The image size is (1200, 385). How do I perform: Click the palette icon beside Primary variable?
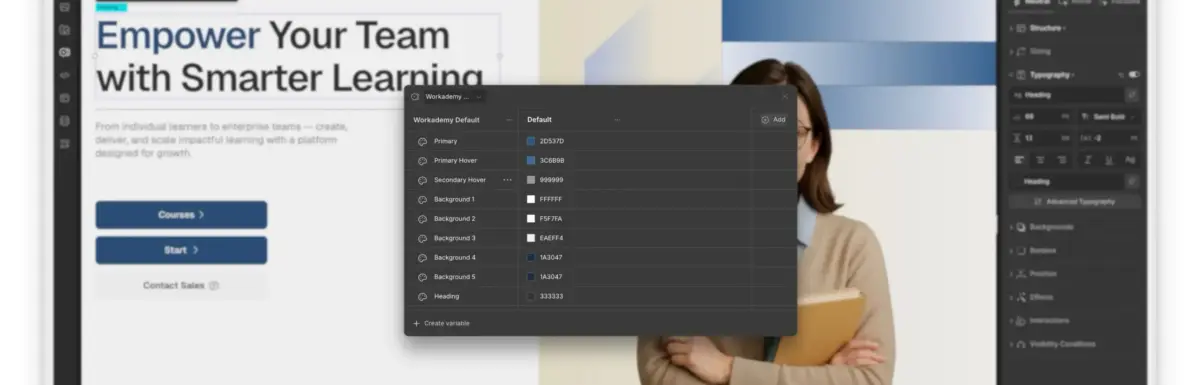pos(422,141)
